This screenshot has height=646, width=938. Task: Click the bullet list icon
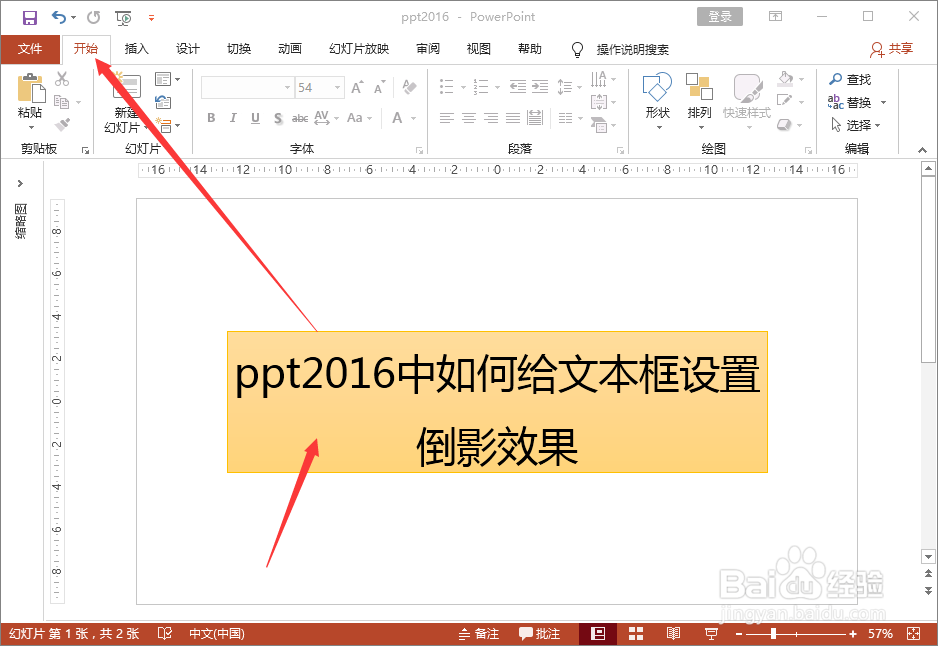point(447,87)
